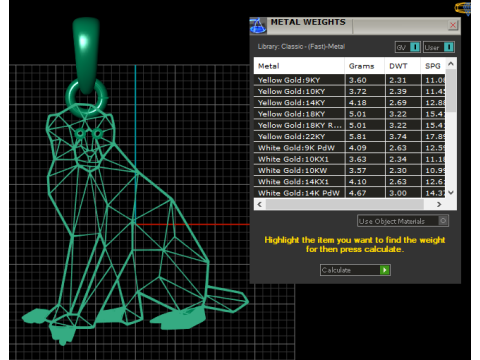Click the horizontal scroll right arrow
Screen dimensions: 480x360
click(439, 204)
